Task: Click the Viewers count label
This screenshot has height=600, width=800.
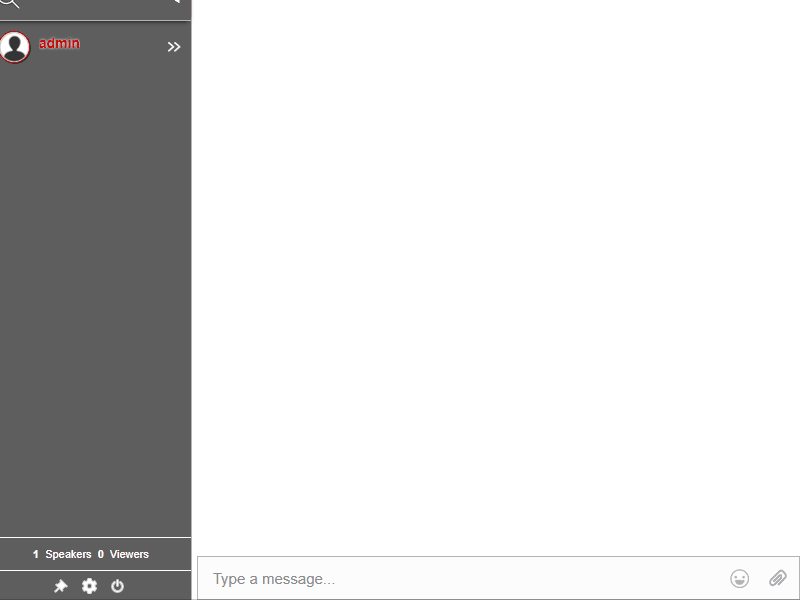Action: pyautogui.click(x=124, y=553)
